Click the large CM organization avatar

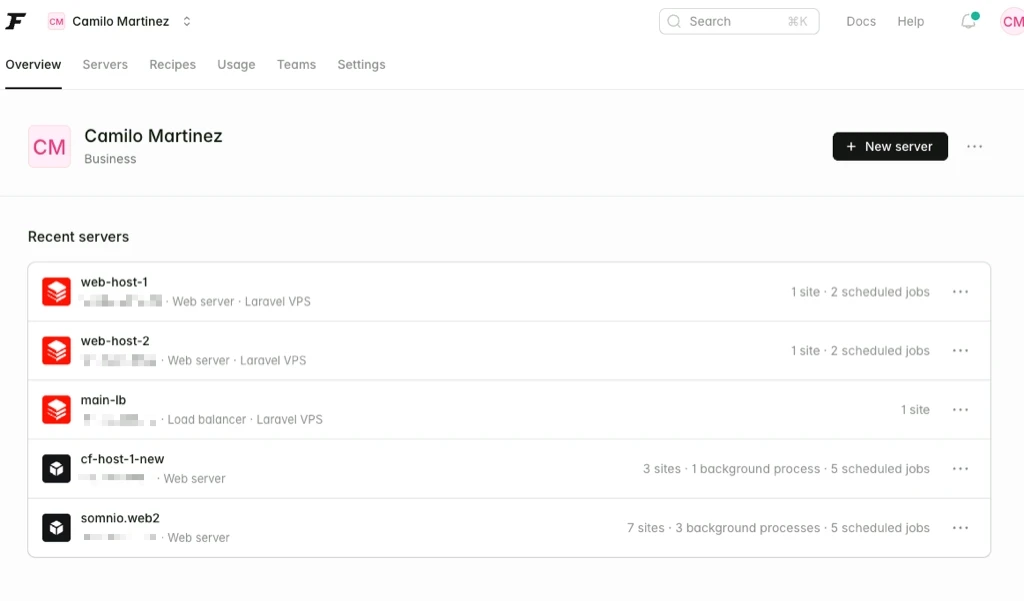click(49, 147)
